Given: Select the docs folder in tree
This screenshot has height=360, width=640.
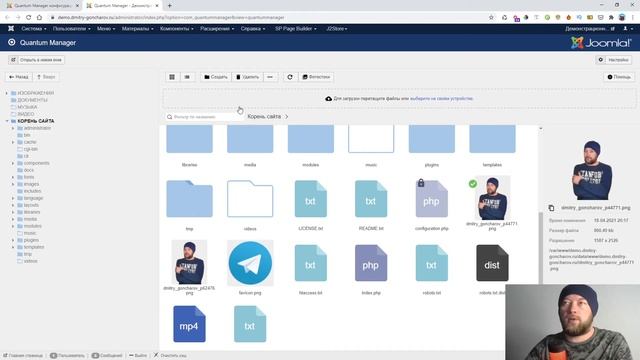Looking at the screenshot, I should pyautogui.click(x=29, y=170).
